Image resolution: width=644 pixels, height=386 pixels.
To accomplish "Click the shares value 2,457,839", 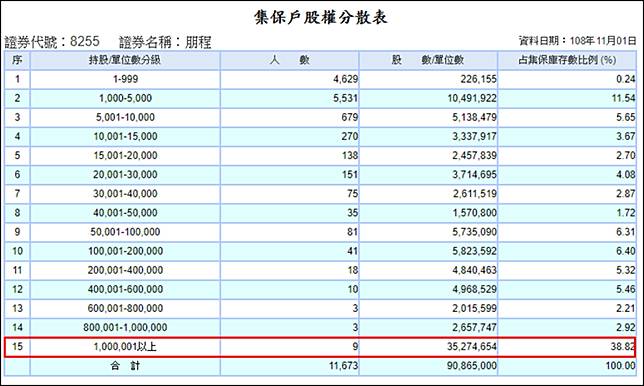I will pos(474,155).
